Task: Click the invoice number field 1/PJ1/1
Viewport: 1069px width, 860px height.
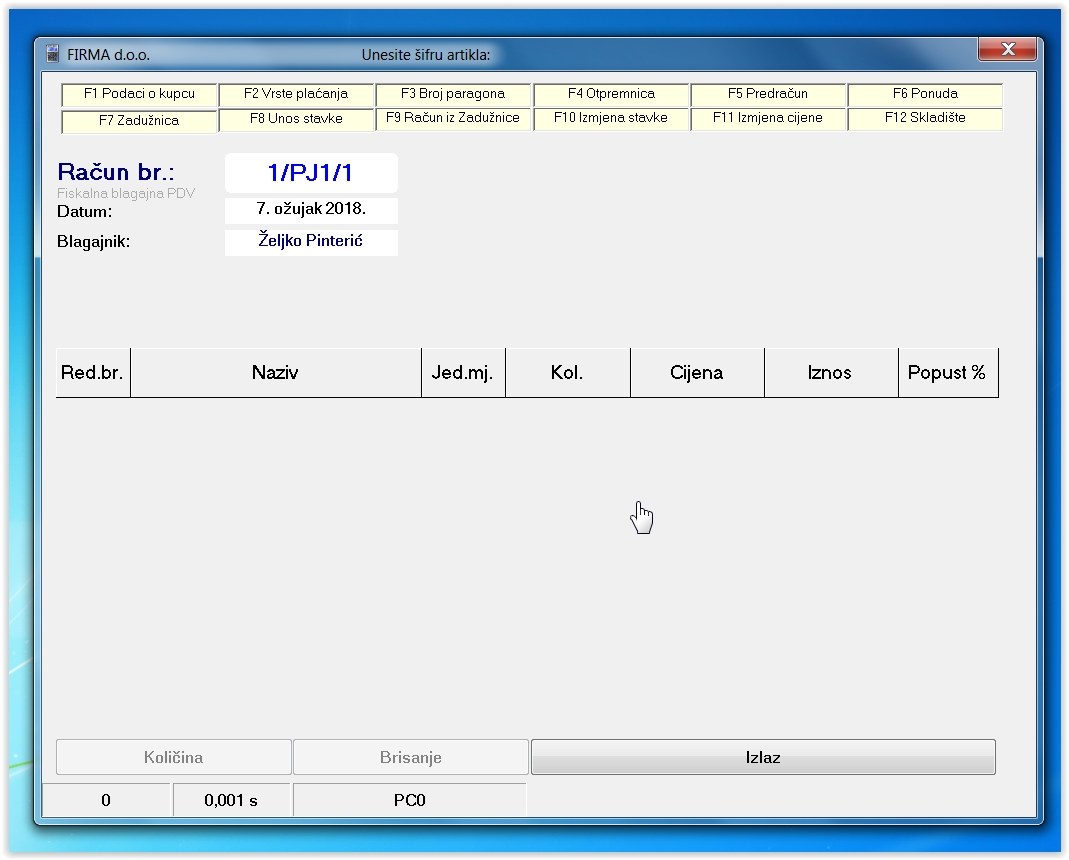Action: click(x=311, y=173)
